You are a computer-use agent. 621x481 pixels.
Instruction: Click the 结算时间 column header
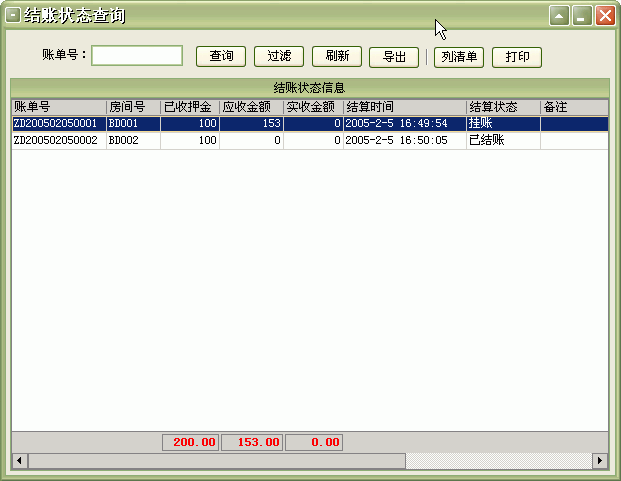pos(404,107)
